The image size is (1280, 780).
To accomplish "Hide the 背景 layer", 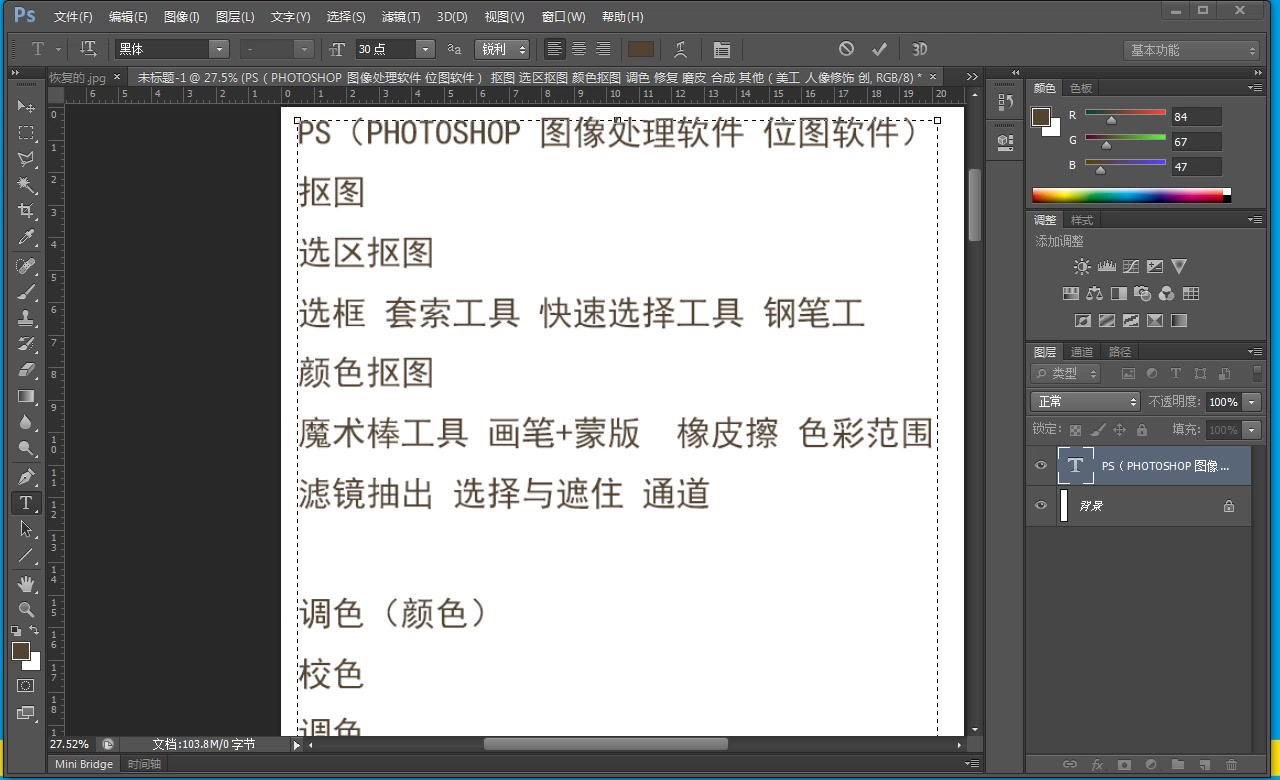I will (1041, 506).
